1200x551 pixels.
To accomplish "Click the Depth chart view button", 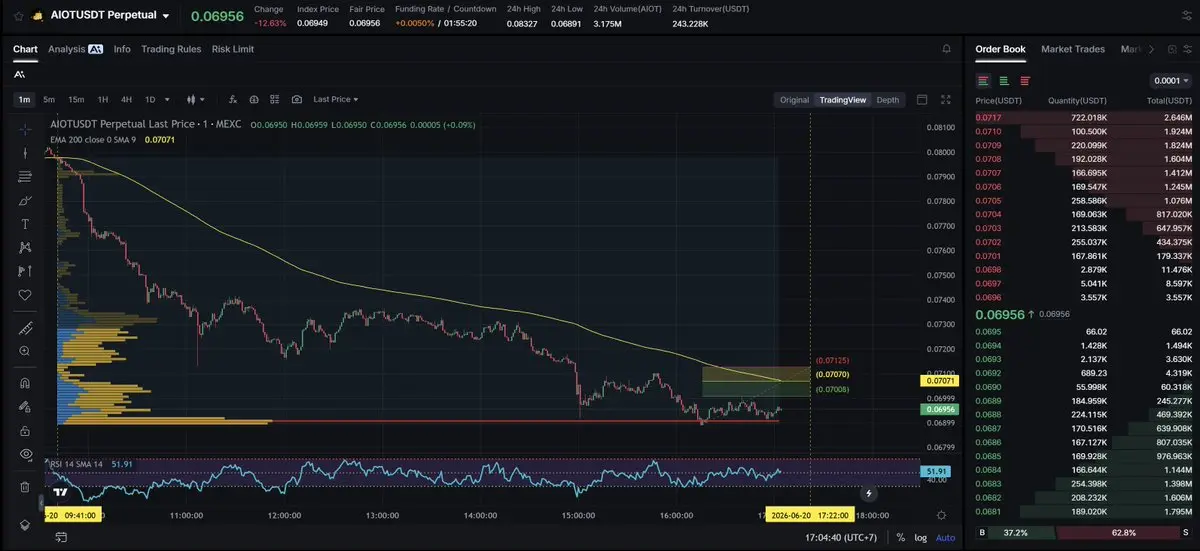I will coord(888,100).
